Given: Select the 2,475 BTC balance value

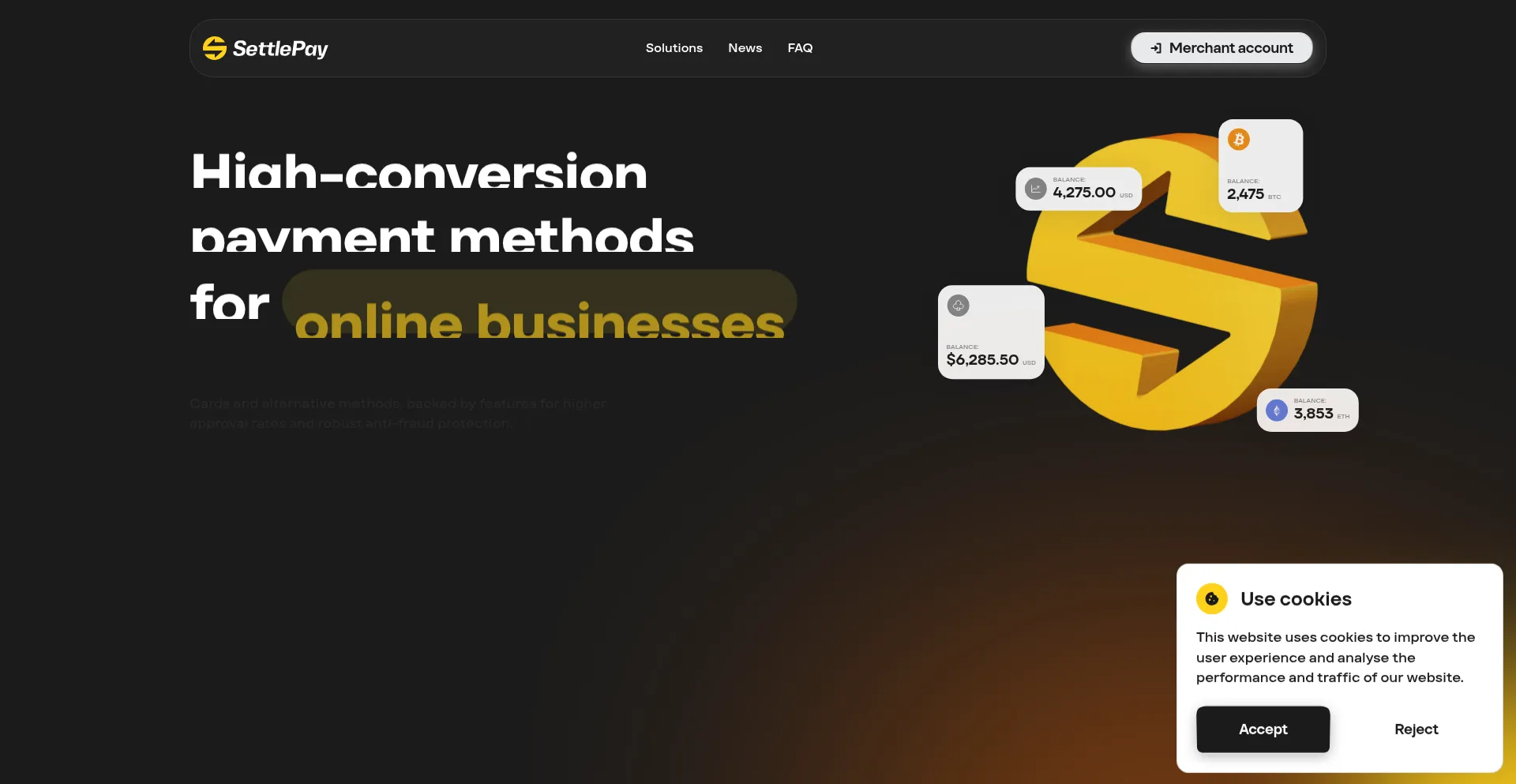Looking at the screenshot, I should pos(1245,194).
